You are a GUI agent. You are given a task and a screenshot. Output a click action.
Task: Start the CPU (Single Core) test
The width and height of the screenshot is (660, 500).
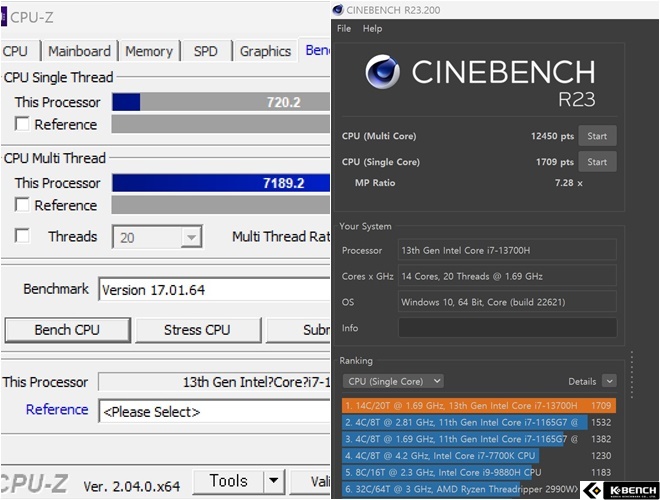(x=597, y=162)
